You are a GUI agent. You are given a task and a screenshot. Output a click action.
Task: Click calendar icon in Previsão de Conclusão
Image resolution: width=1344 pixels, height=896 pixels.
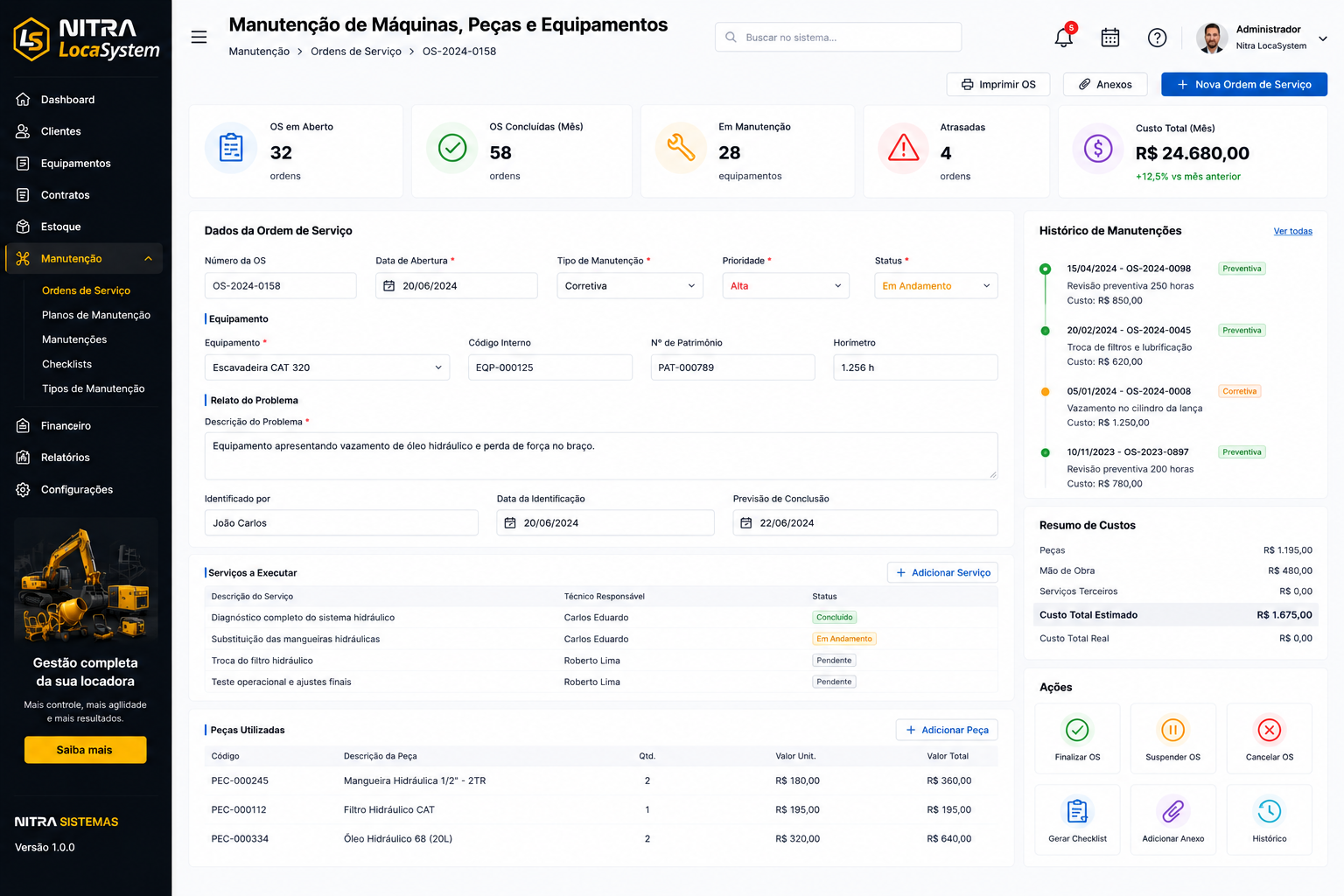[746, 523]
